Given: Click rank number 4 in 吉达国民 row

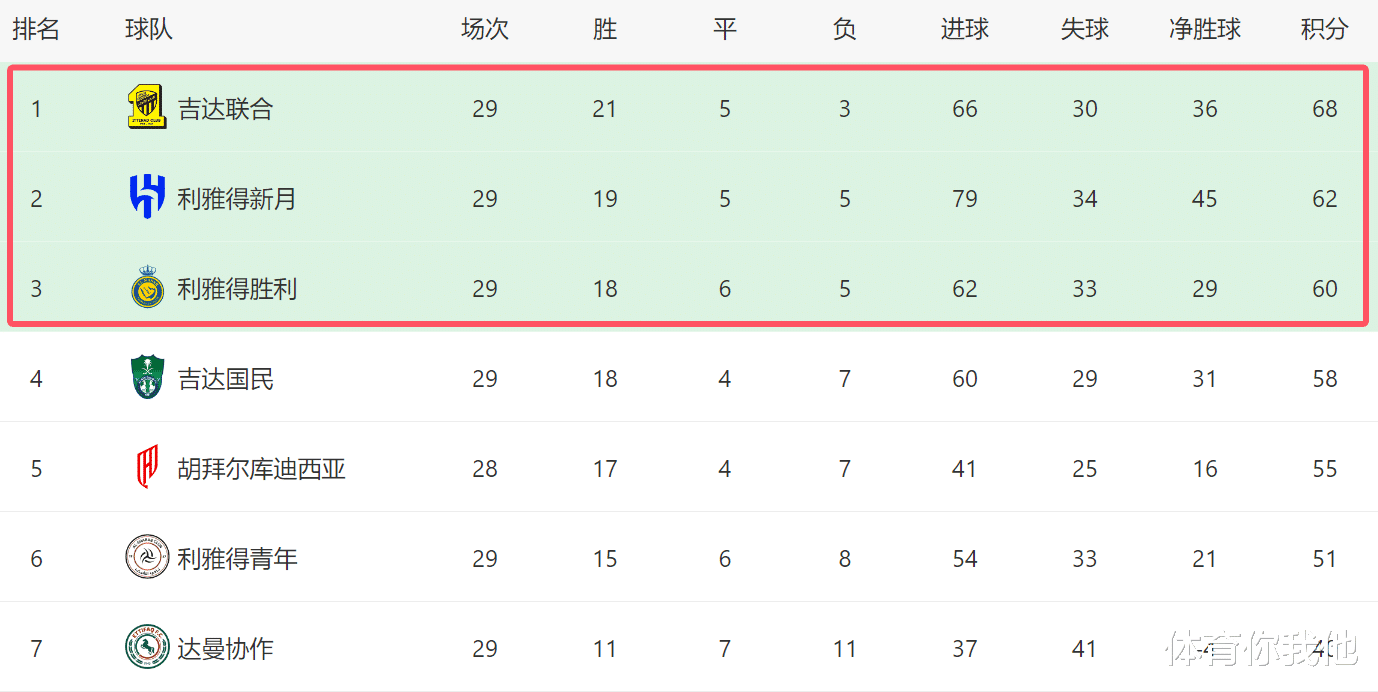Looking at the screenshot, I should (x=37, y=379).
